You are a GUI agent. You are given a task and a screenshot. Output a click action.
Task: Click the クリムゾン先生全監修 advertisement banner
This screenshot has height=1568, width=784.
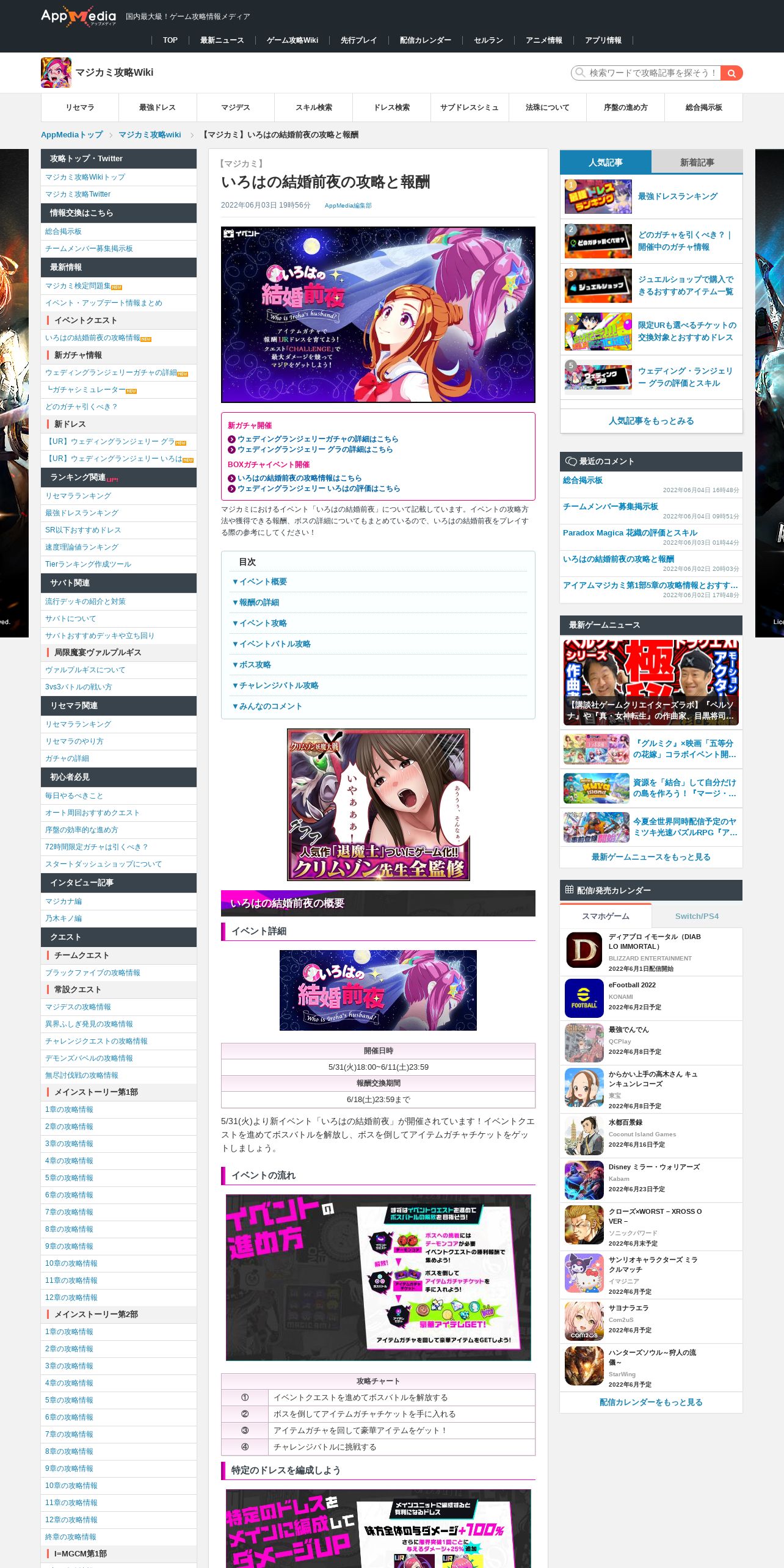pyautogui.click(x=378, y=804)
